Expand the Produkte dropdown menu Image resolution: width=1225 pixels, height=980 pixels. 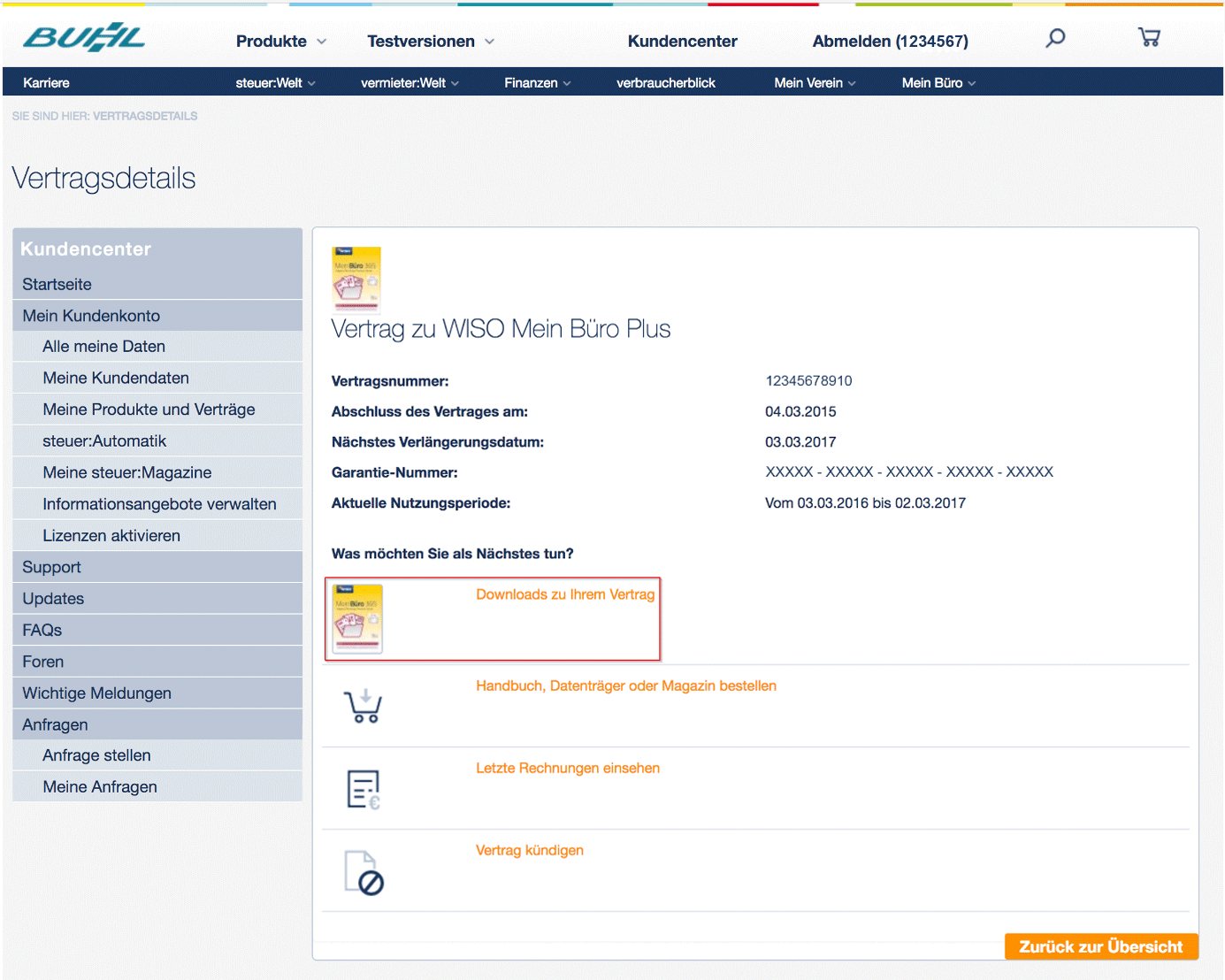280,42
